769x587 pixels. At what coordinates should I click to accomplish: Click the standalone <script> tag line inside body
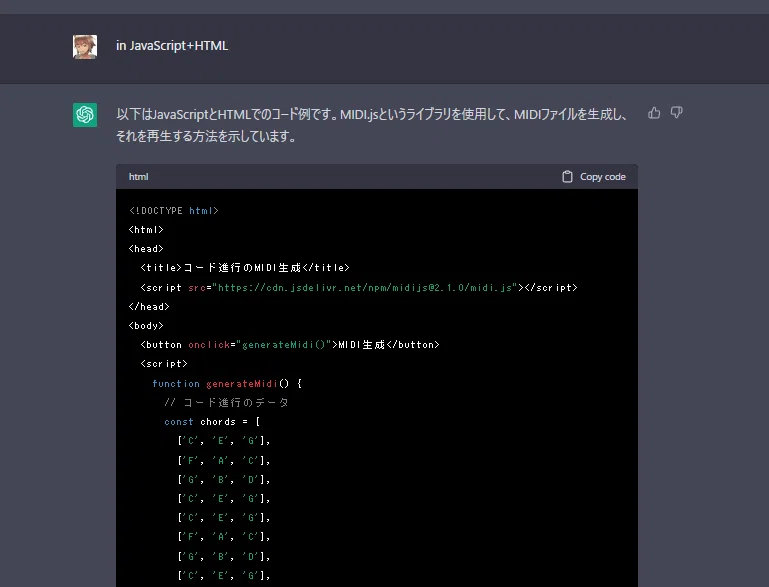click(x=164, y=364)
